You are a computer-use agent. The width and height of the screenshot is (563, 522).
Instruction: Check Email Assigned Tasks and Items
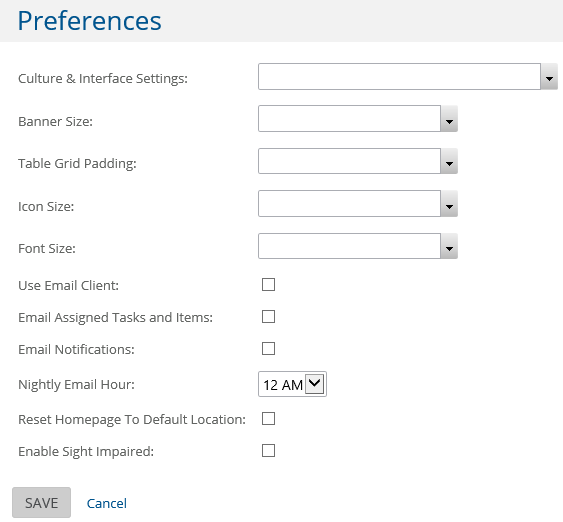point(268,317)
